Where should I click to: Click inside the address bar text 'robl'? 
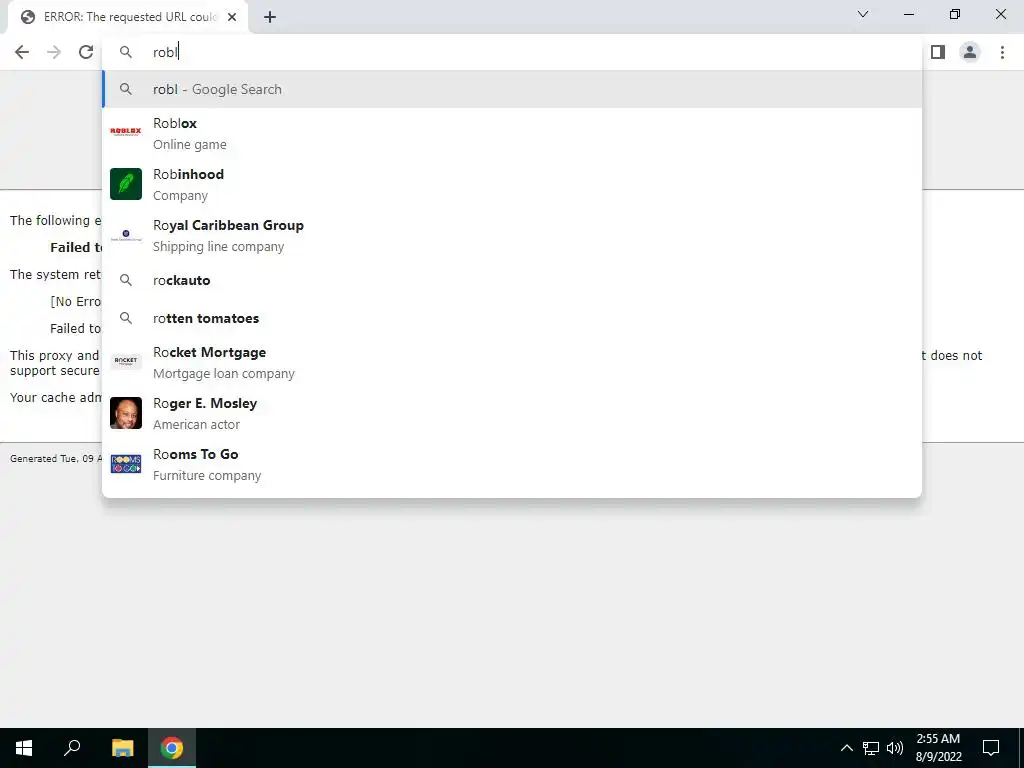tap(165, 52)
